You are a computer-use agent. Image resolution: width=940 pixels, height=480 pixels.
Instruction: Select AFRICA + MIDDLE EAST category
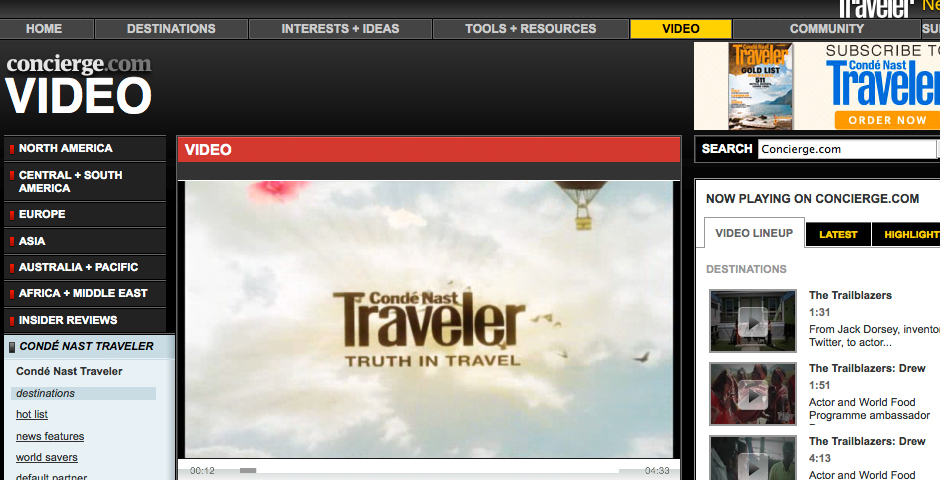coord(85,294)
